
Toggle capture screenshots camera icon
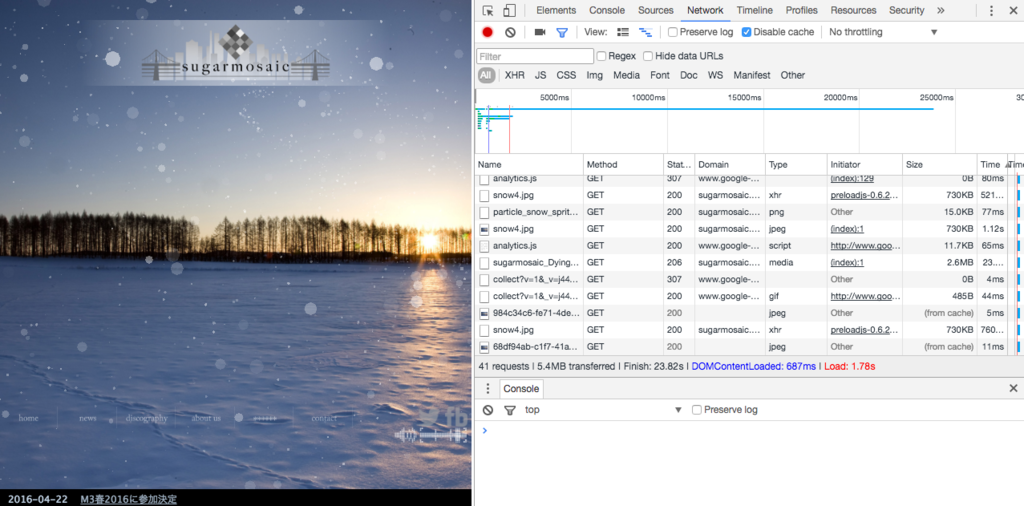click(539, 32)
